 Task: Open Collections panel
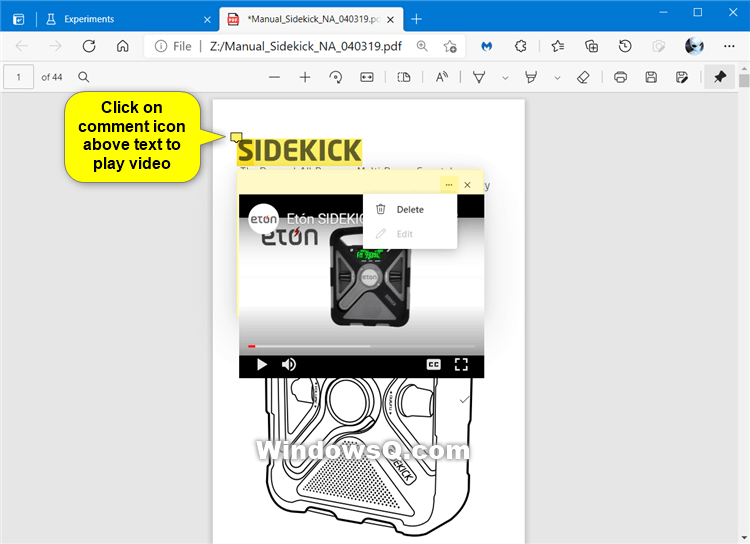pos(591,46)
